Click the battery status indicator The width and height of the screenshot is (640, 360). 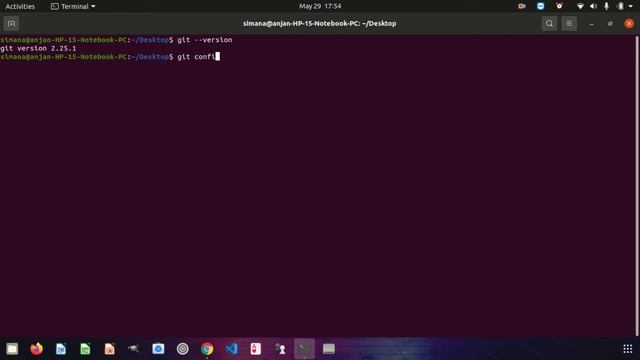pyautogui.click(x=620, y=6)
